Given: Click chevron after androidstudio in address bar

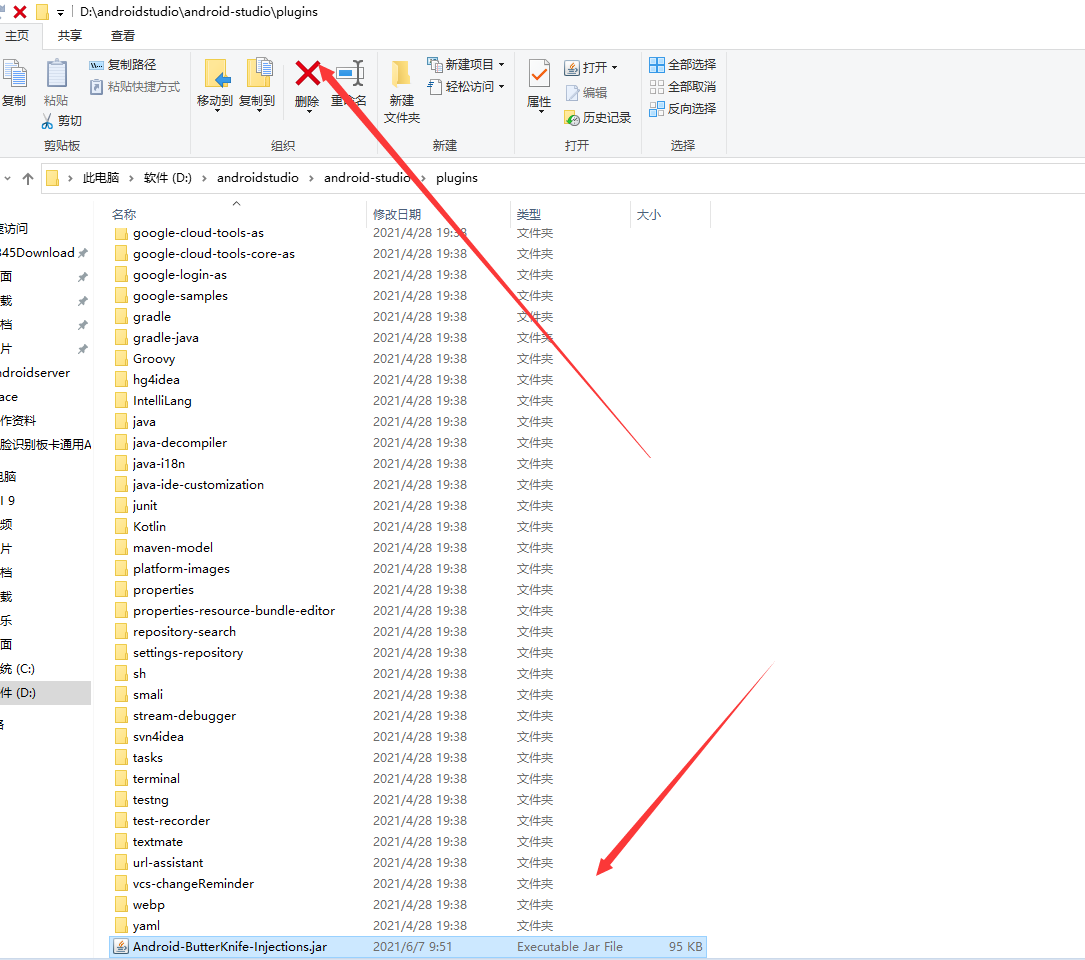Looking at the screenshot, I should (311, 179).
